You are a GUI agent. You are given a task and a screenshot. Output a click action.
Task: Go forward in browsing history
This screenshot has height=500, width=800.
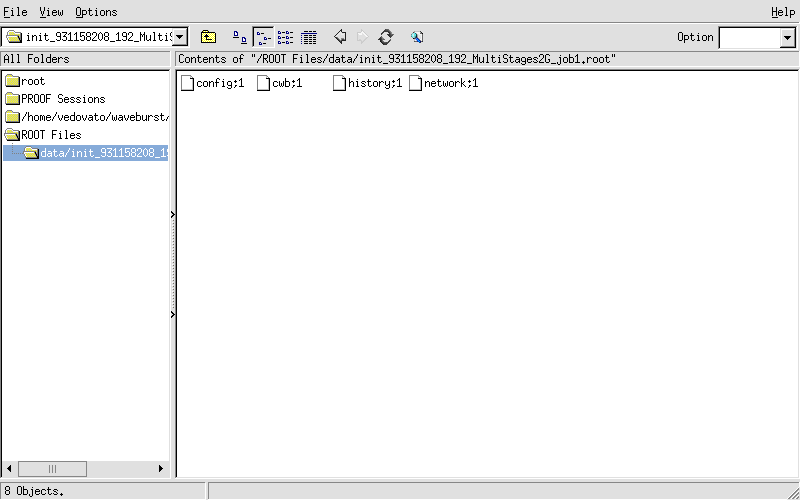coord(362,37)
